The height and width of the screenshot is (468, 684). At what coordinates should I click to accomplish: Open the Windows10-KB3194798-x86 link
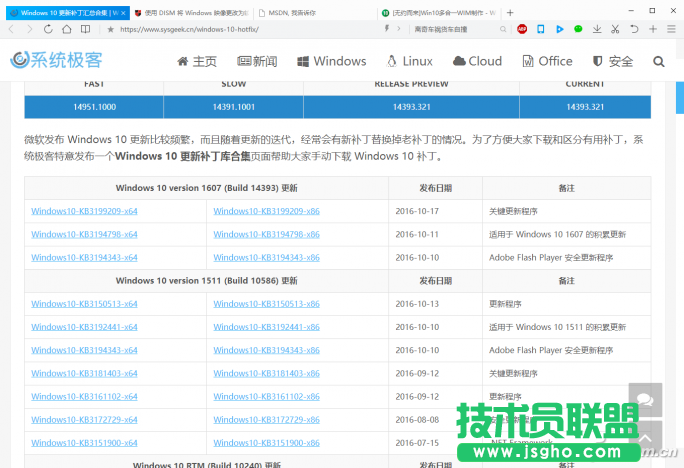[x=266, y=234]
